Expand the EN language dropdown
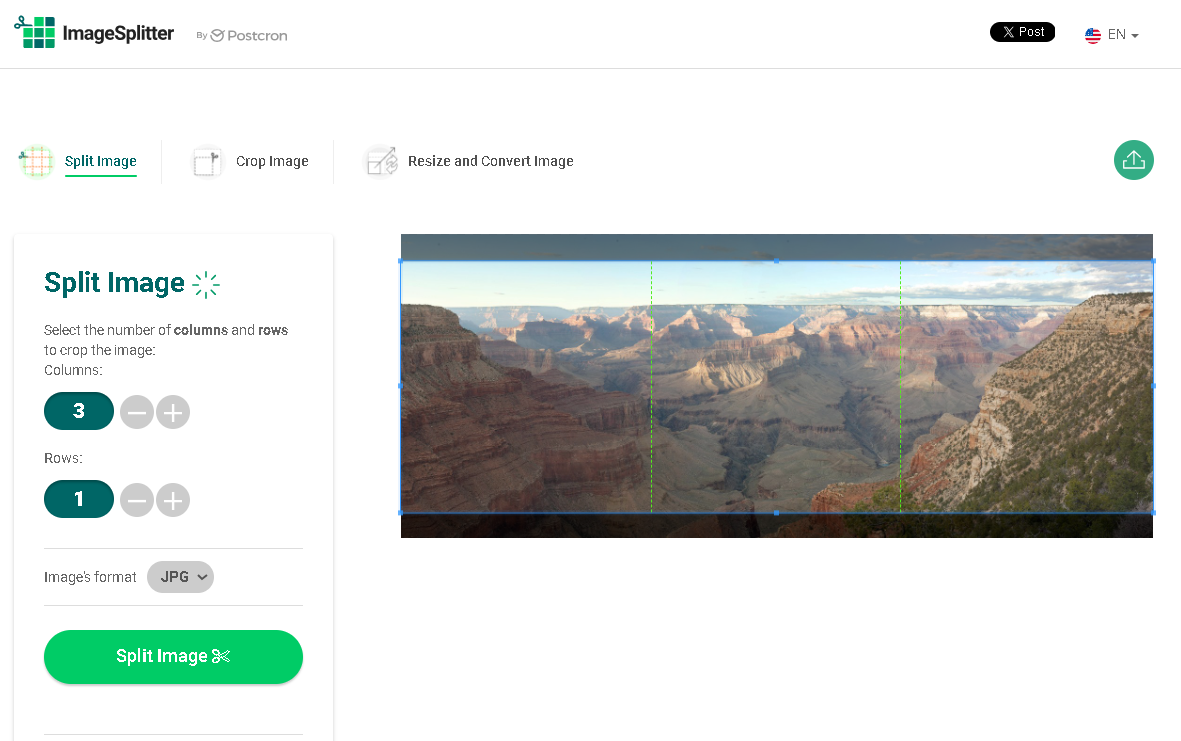The height and width of the screenshot is (741, 1181). pos(1113,34)
